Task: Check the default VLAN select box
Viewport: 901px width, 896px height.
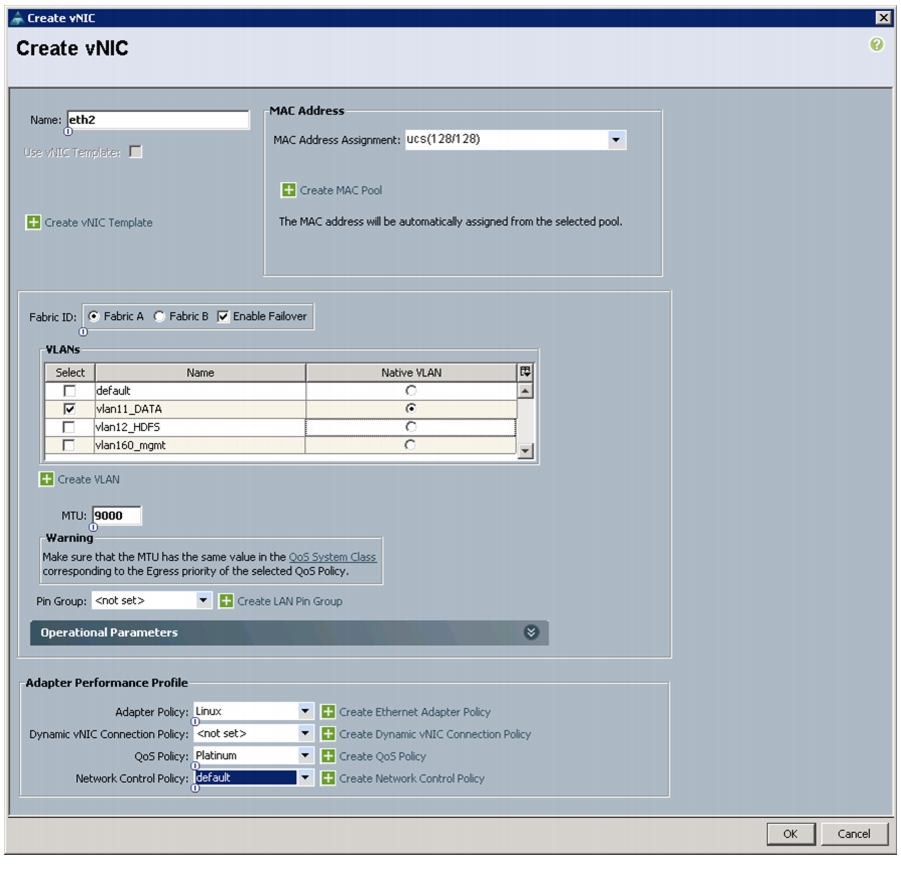Action: 70,391
